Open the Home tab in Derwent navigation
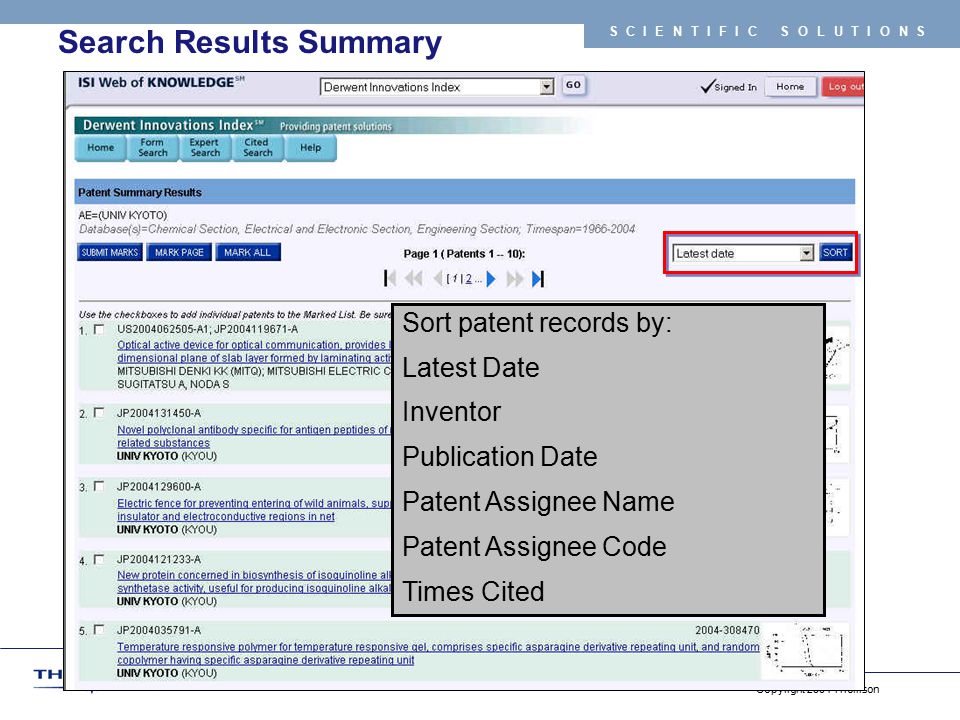The image size is (960, 720). point(100,148)
